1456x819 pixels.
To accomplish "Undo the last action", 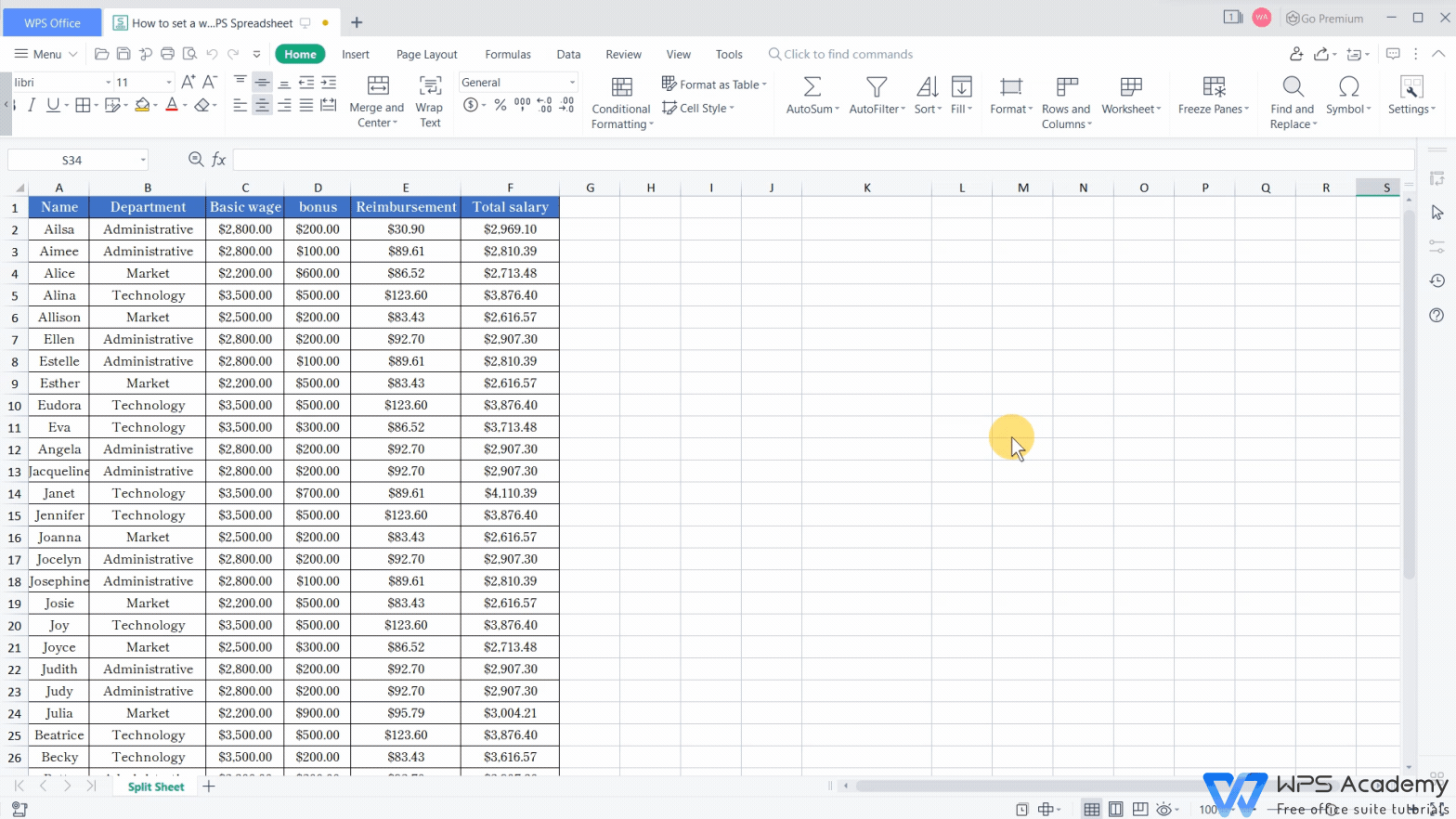I will click(x=212, y=54).
